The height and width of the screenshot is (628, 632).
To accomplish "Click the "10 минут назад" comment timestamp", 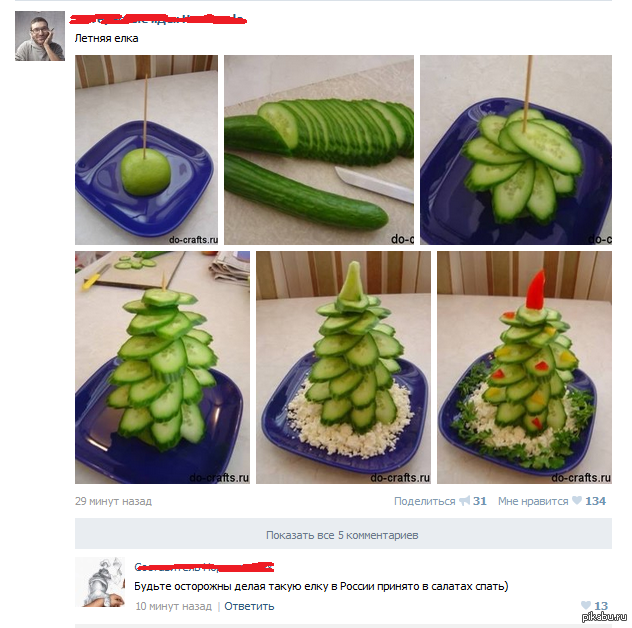I will coord(173,606).
